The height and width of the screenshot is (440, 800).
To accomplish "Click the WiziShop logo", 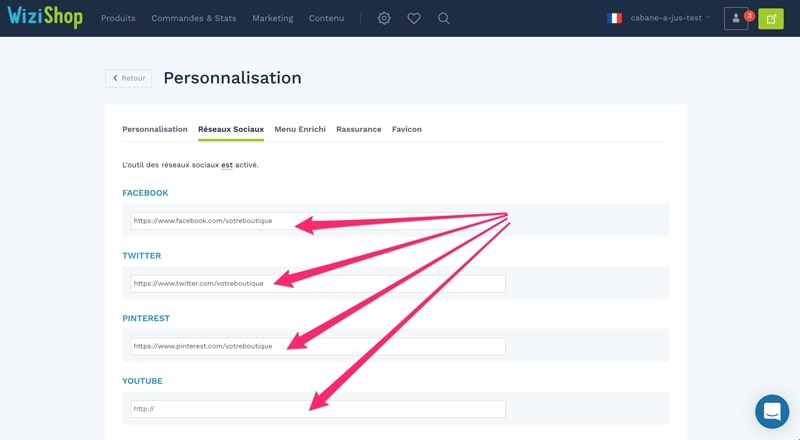I will 45,17.
